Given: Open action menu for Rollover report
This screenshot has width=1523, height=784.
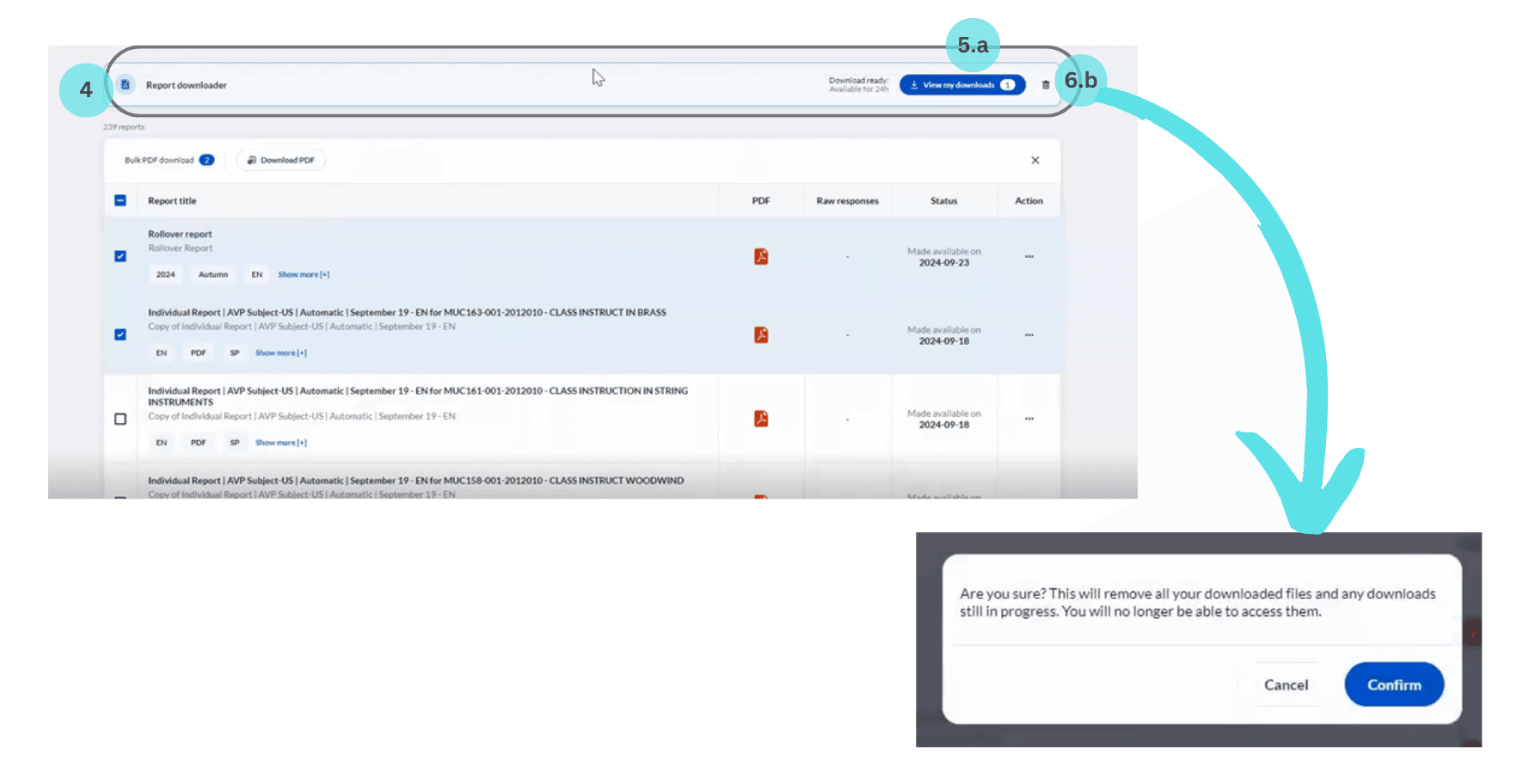Looking at the screenshot, I should [x=1029, y=256].
